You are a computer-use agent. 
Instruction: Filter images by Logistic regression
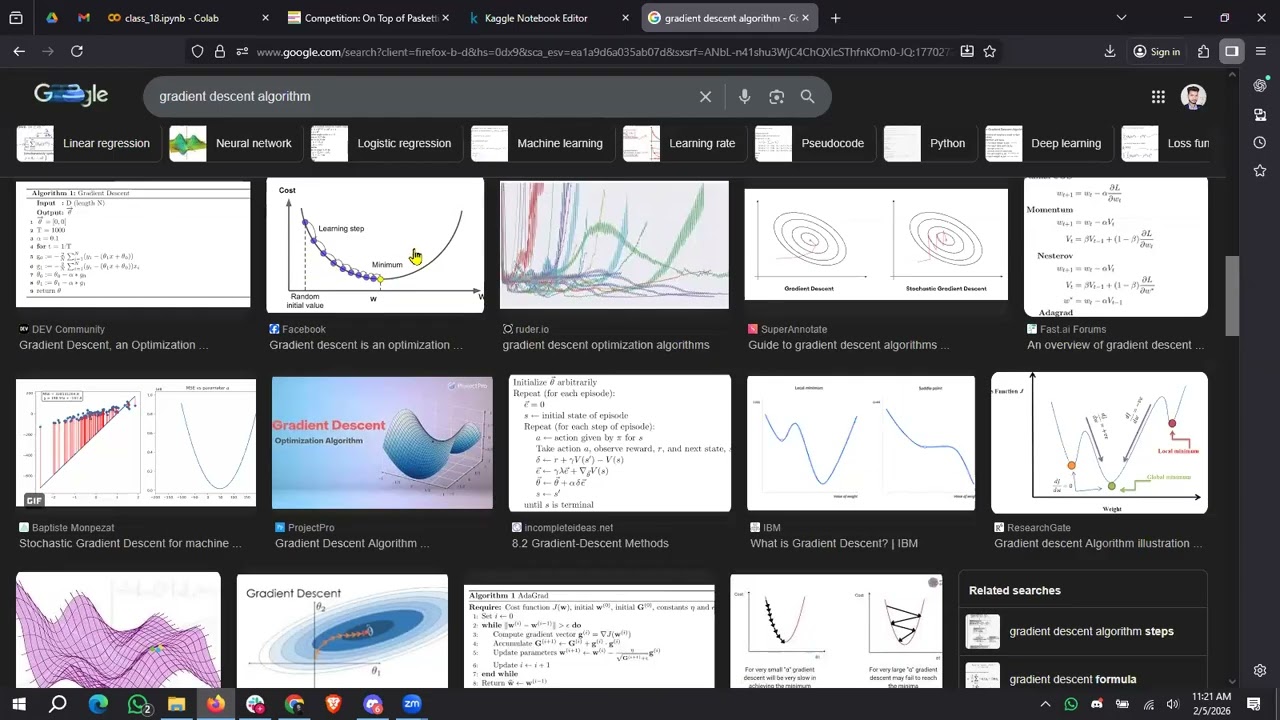tap(382, 143)
